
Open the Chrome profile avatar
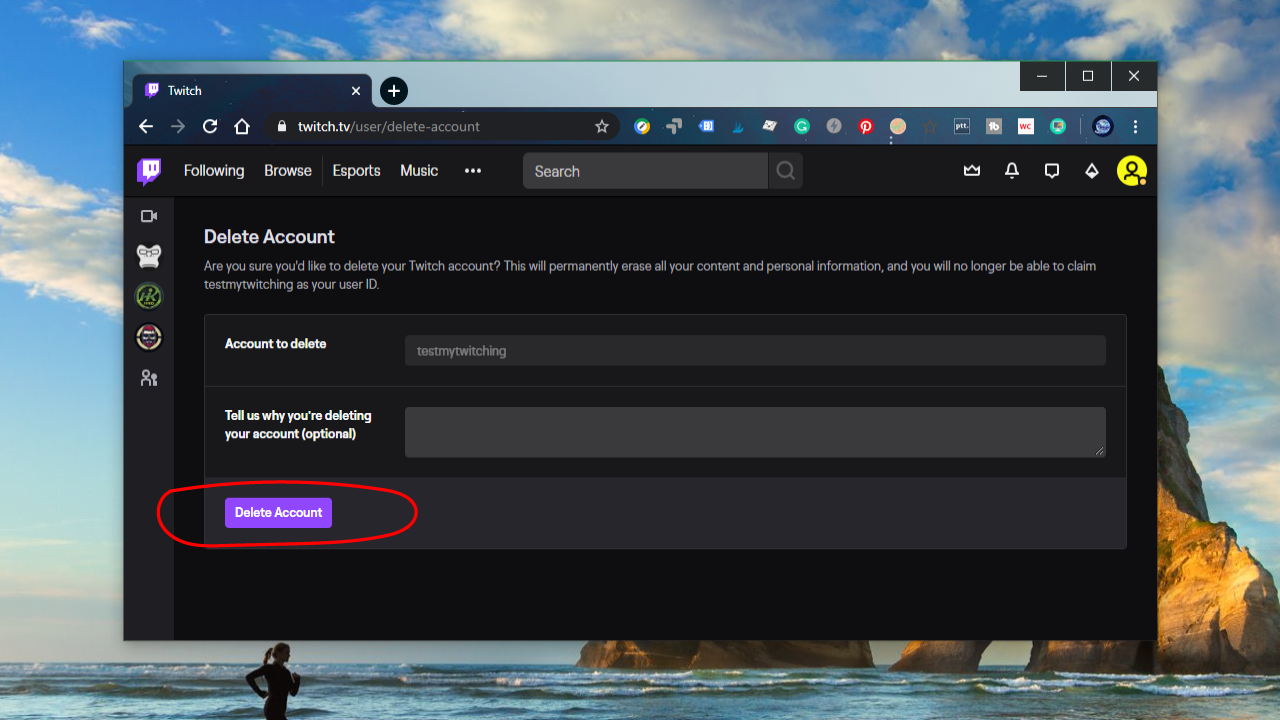pyautogui.click(x=1103, y=127)
